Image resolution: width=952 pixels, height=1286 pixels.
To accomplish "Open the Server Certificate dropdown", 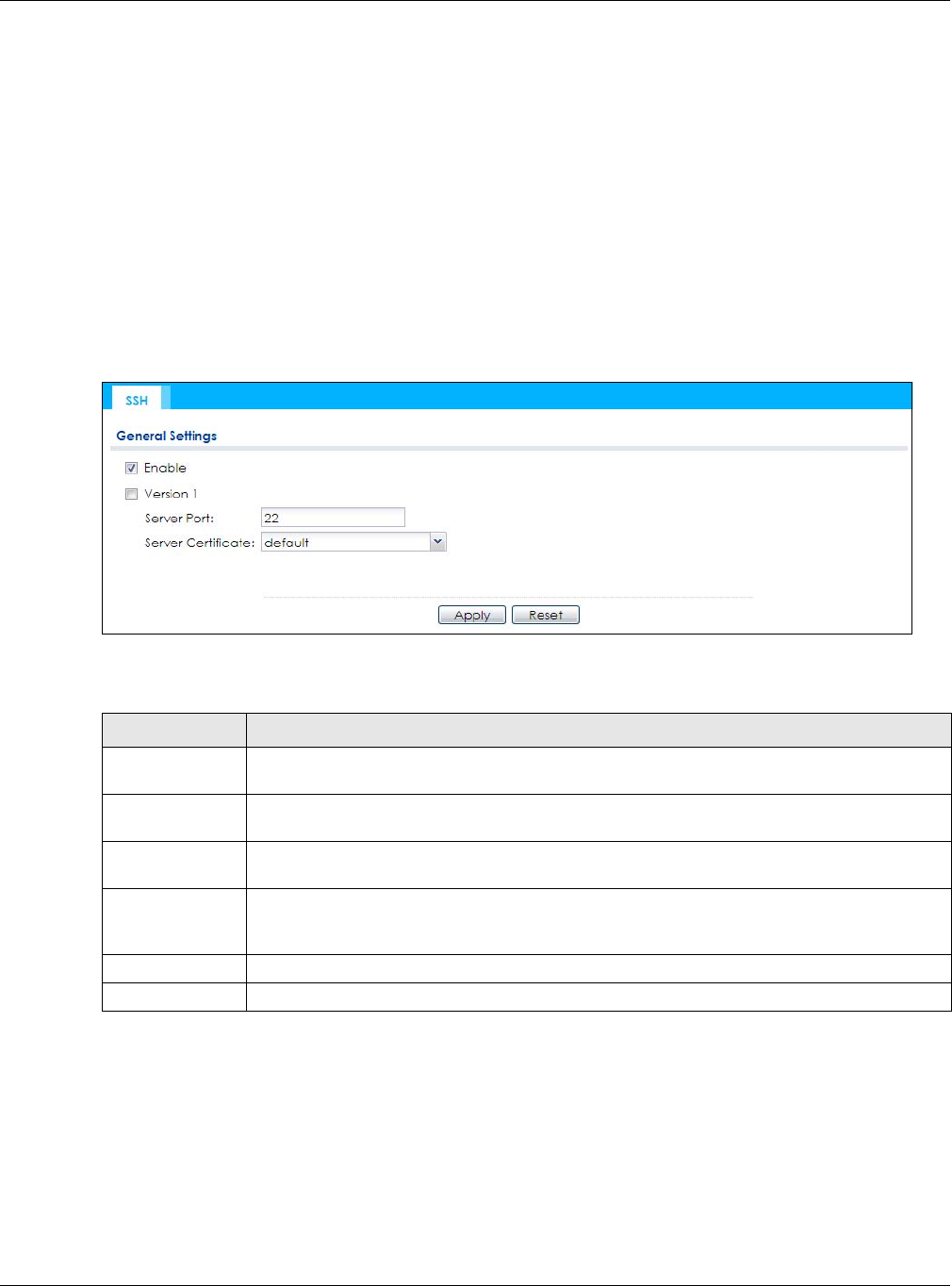I will click(x=353, y=542).
